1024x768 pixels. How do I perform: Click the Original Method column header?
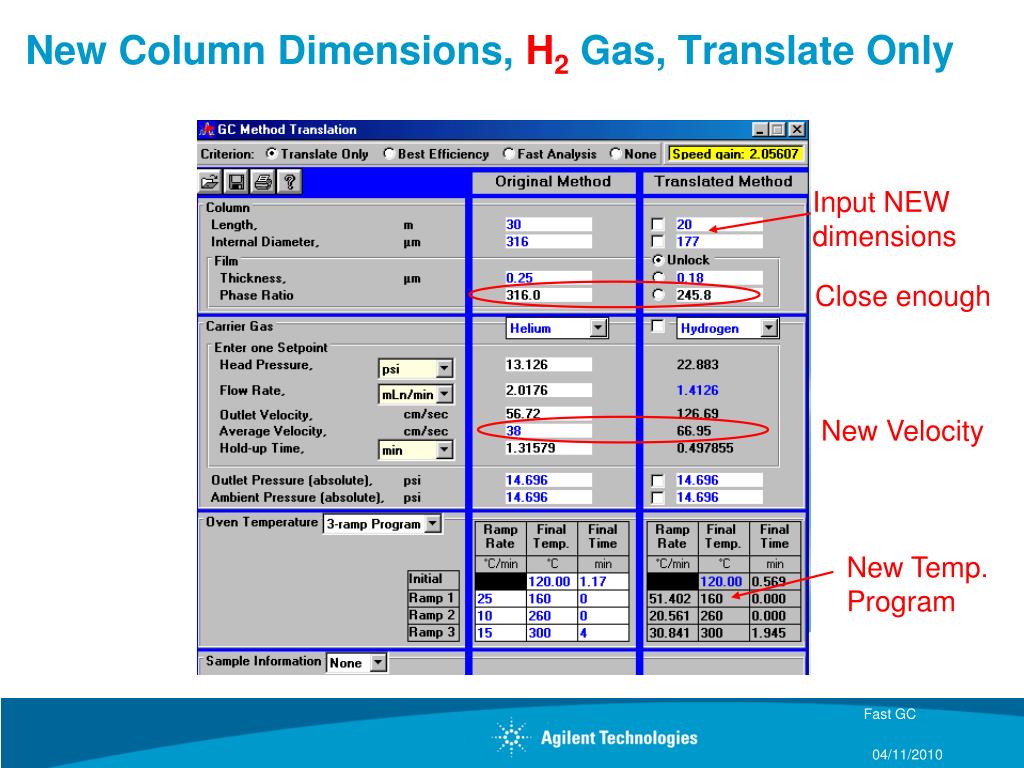[x=553, y=182]
